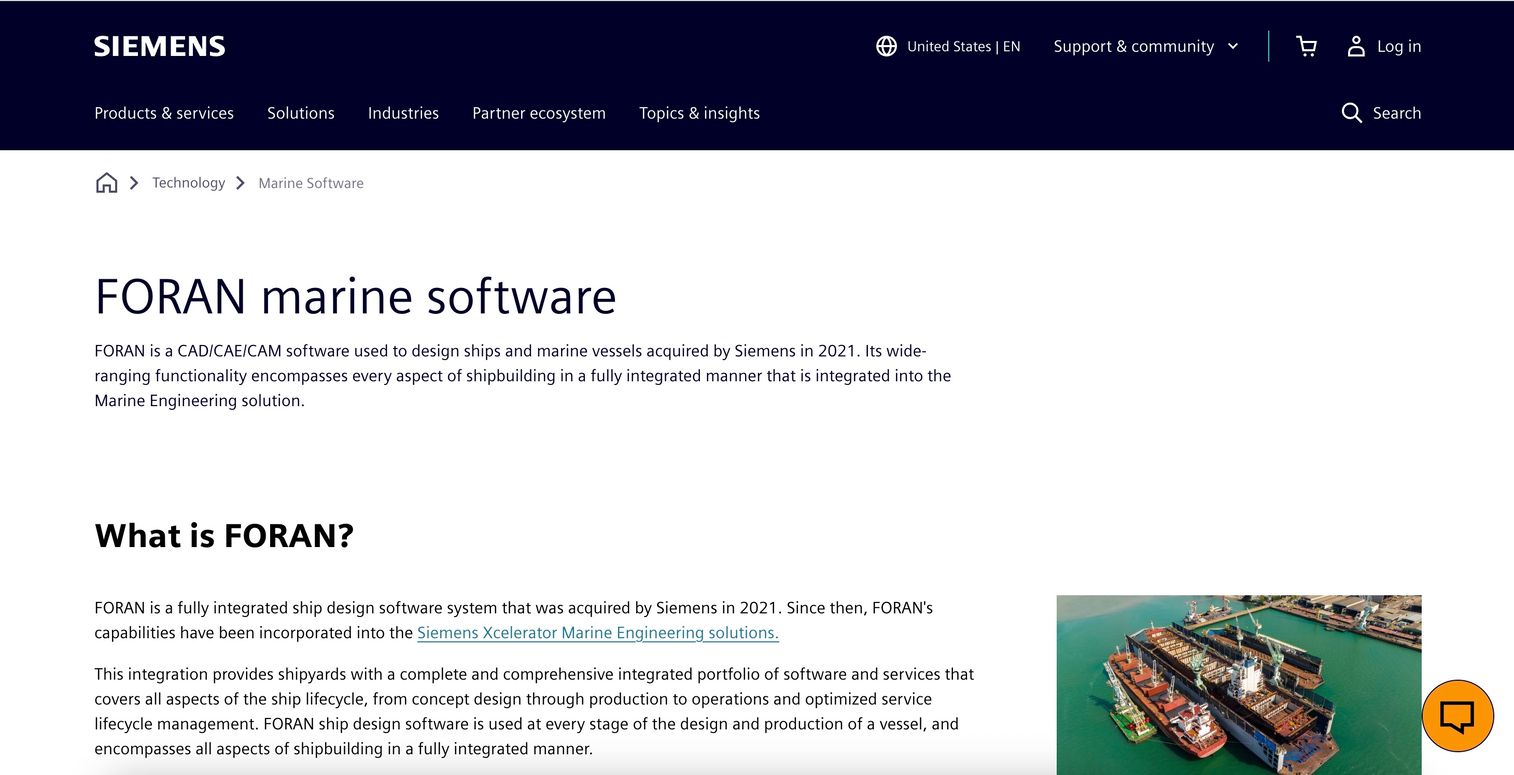Open the Industries menu
This screenshot has height=775, width=1514.
click(x=403, y=113)
